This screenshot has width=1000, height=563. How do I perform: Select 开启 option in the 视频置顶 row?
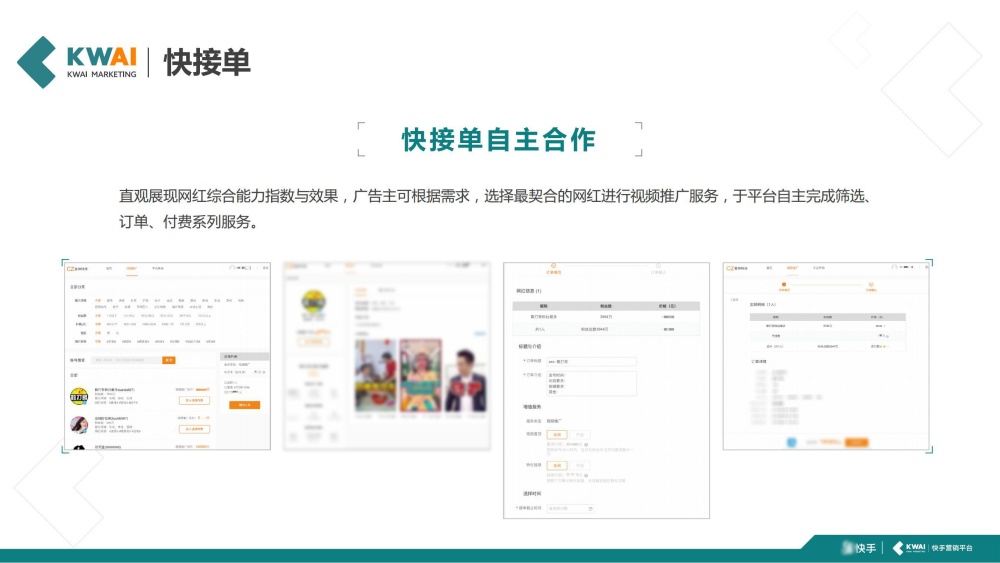pyautogui.click(x=580, y=435)
